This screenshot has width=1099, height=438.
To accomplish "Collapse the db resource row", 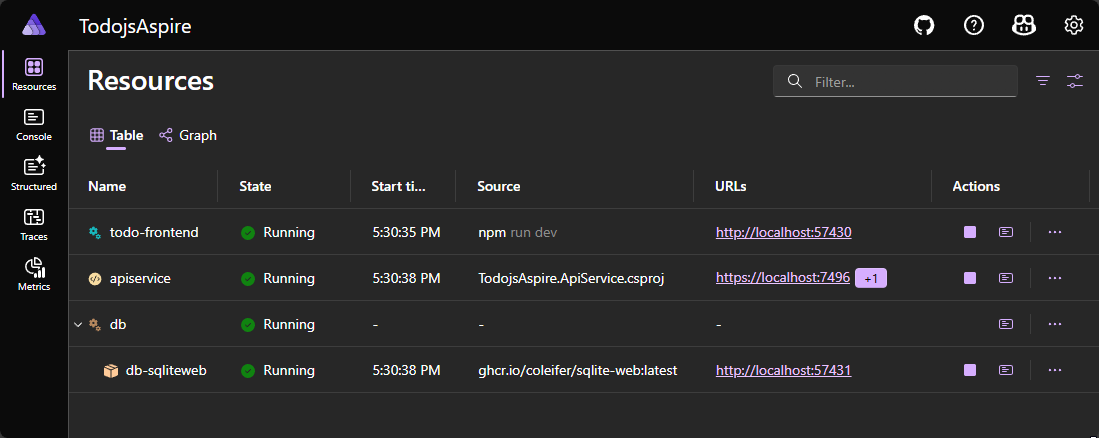I will click(x=78, y=324).
